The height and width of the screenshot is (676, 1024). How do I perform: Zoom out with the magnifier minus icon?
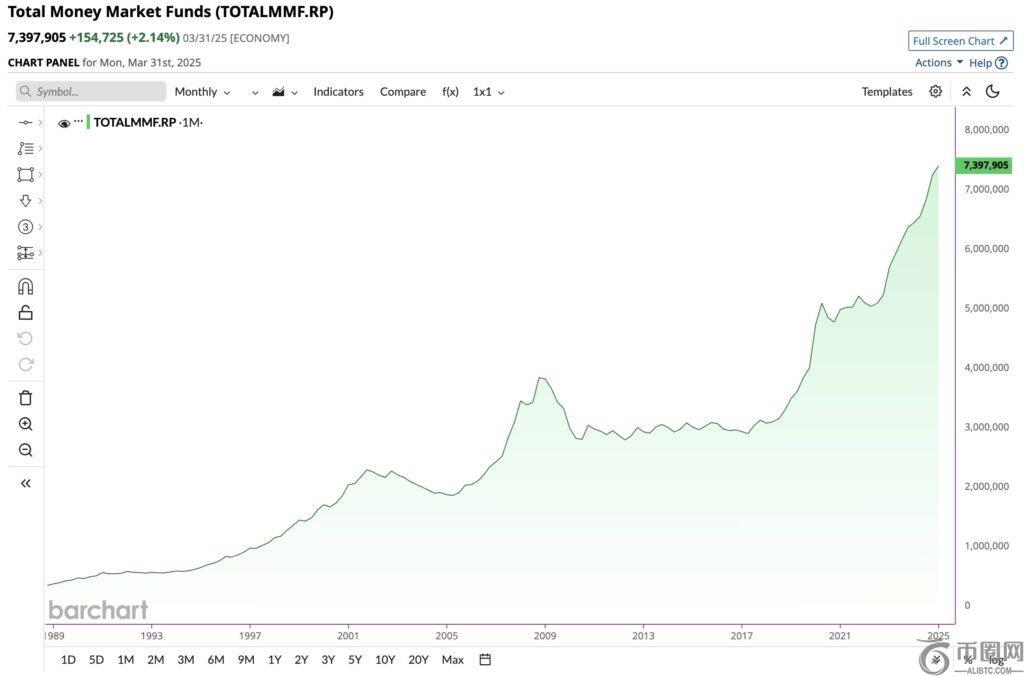tap(26, 450)
